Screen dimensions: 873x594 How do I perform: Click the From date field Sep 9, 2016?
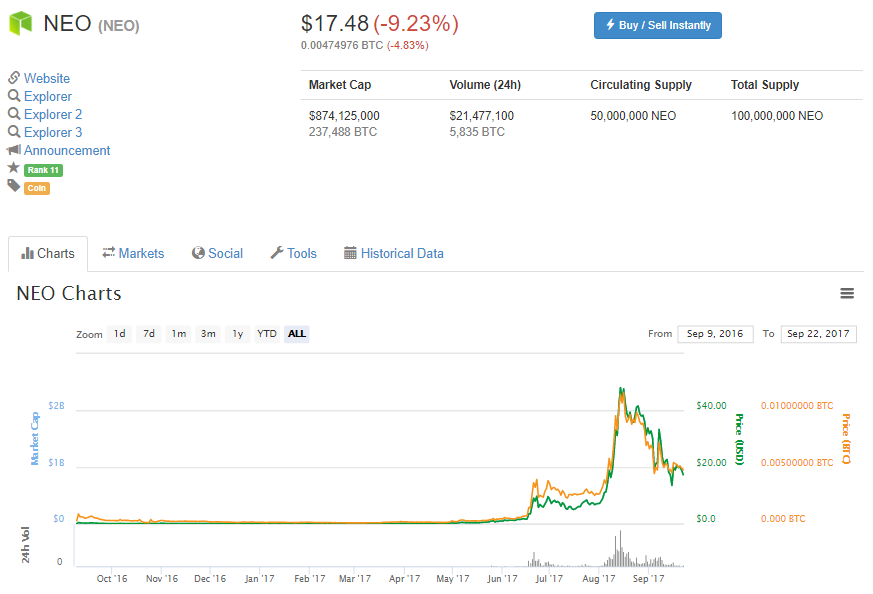pyautogui.click(x=715, y=333)
